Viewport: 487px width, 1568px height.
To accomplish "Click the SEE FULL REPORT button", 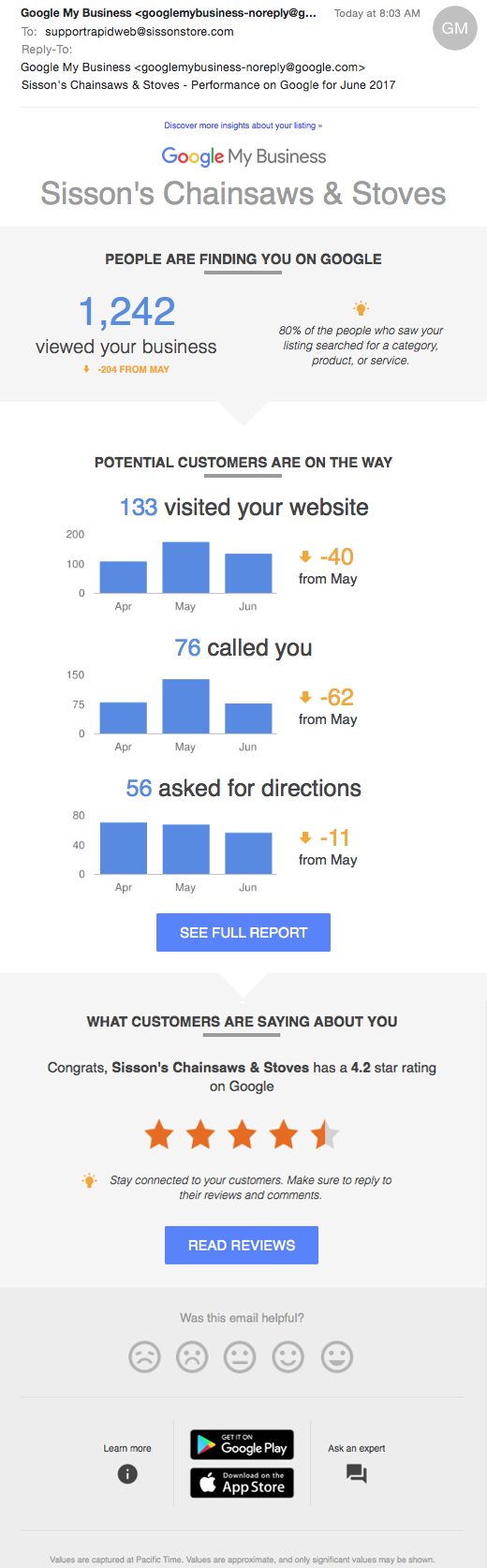I will pos(243,933).
